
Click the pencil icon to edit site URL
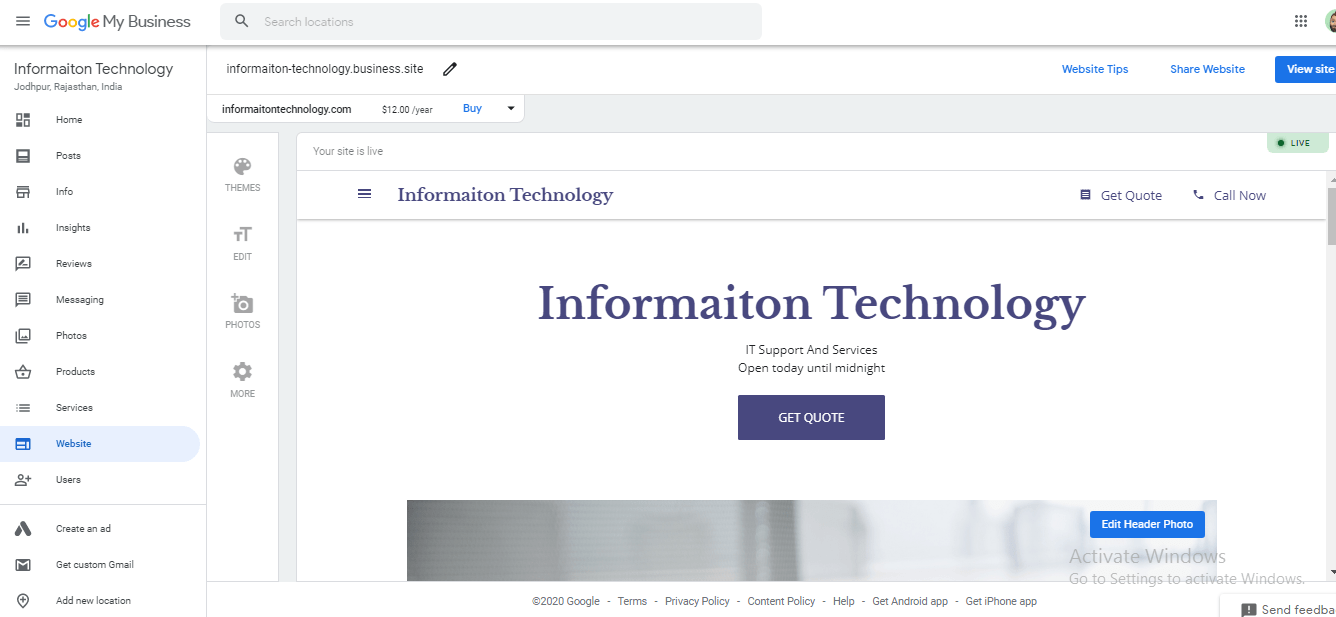point(450,69)
